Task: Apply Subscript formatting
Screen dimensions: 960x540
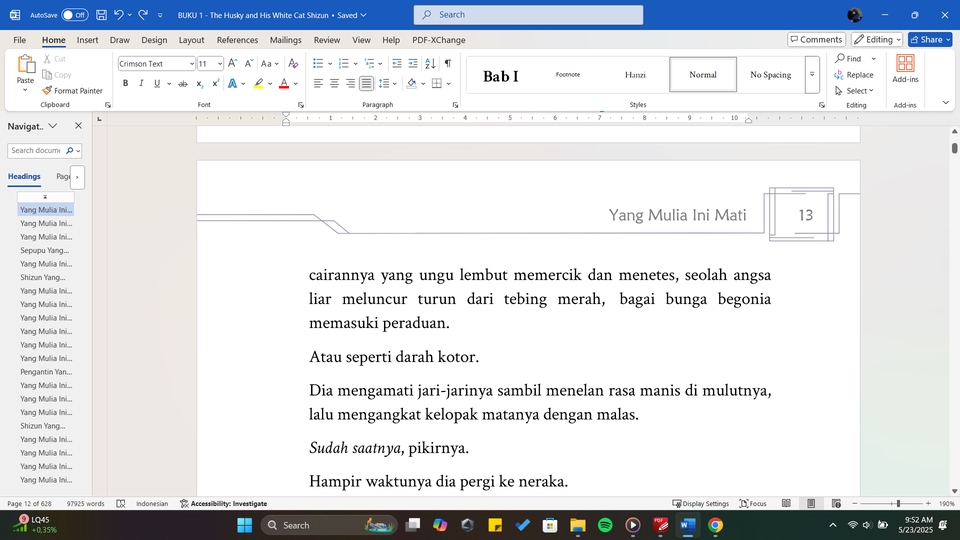Action: point(200,83)
